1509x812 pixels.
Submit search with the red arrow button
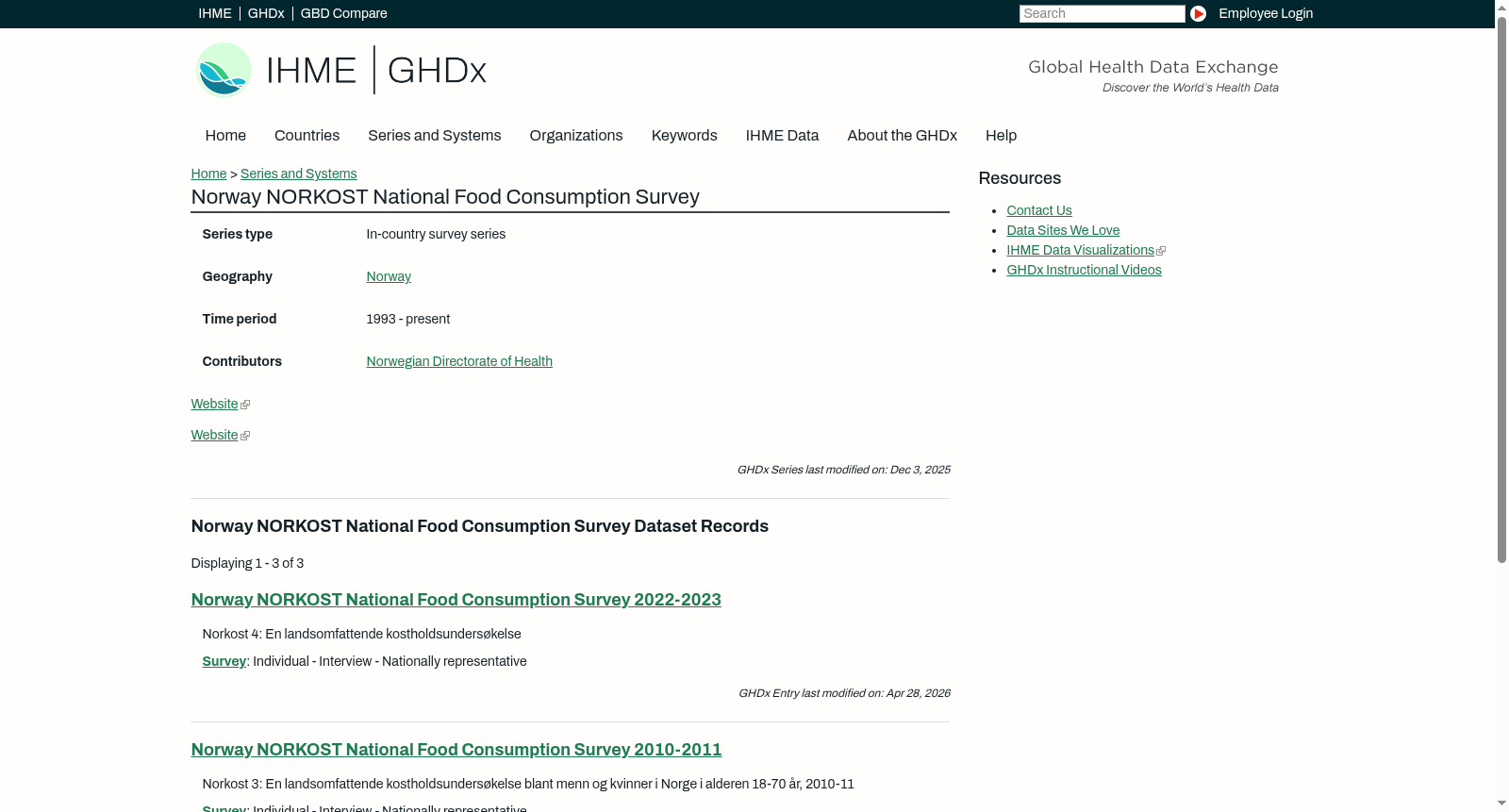pyautogui.click(x=1198, y=13)
